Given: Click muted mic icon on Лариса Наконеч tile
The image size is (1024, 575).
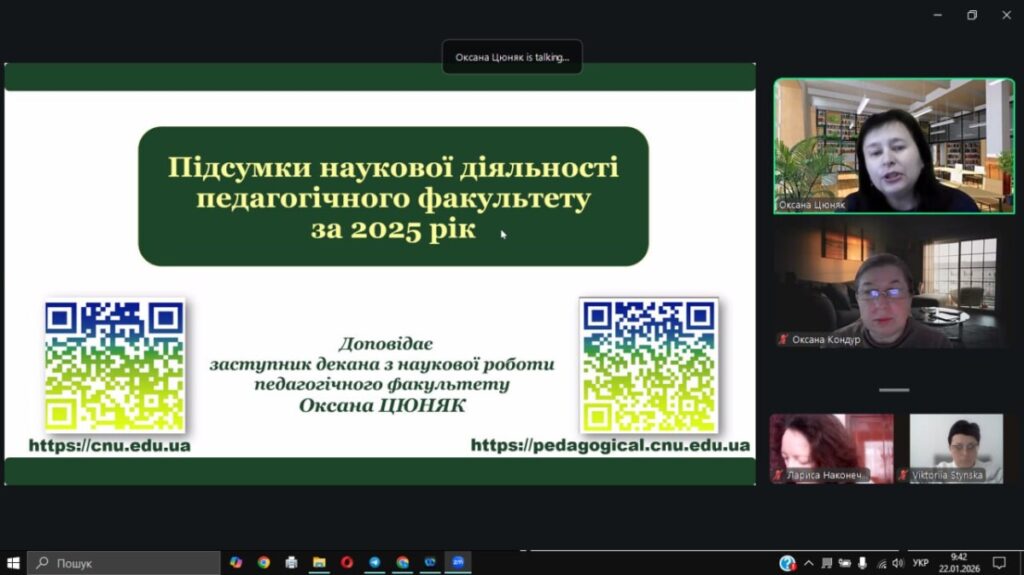Looking at the screenshot, I should coord(777,475).
